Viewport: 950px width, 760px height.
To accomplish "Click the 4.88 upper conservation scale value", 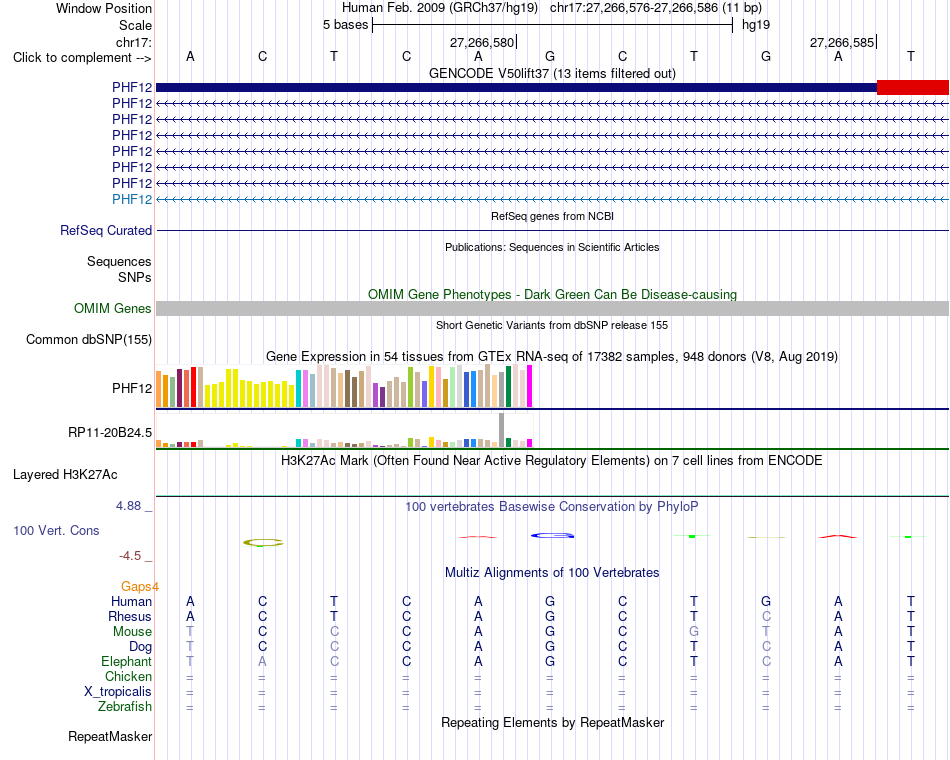I will pos(128,506).
